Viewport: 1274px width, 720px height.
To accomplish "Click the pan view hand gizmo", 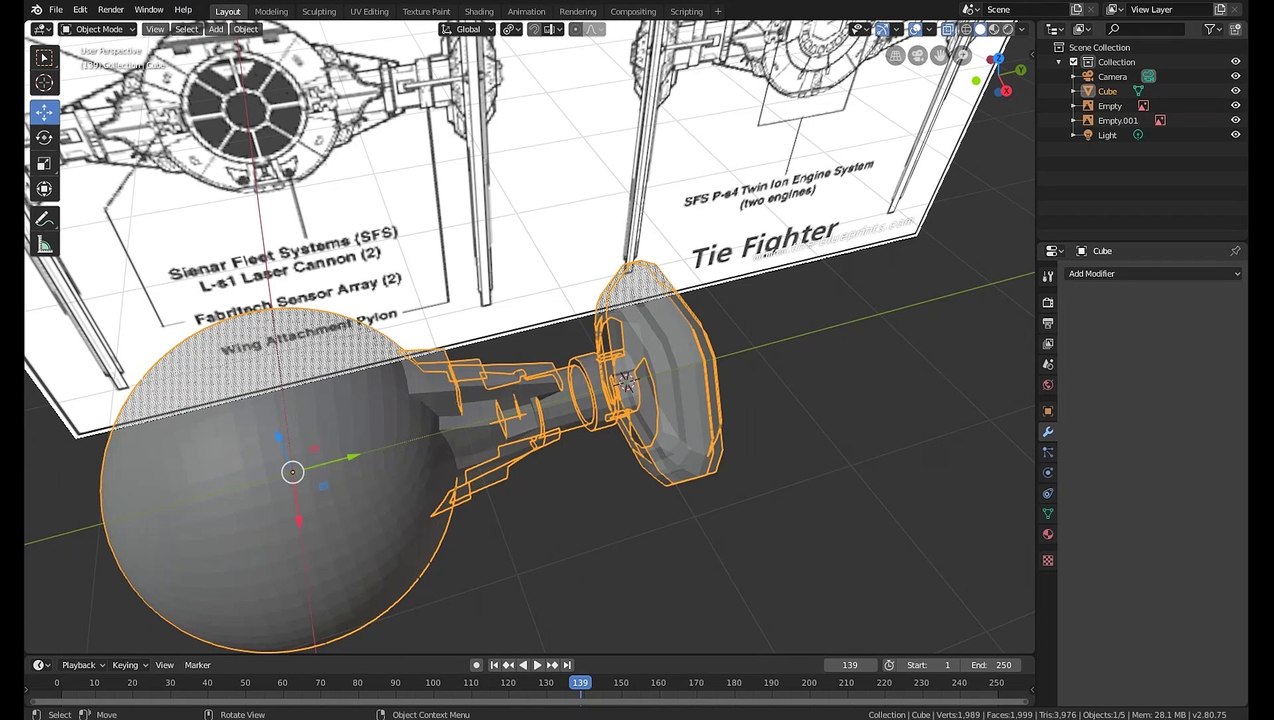I will point(940,56).
